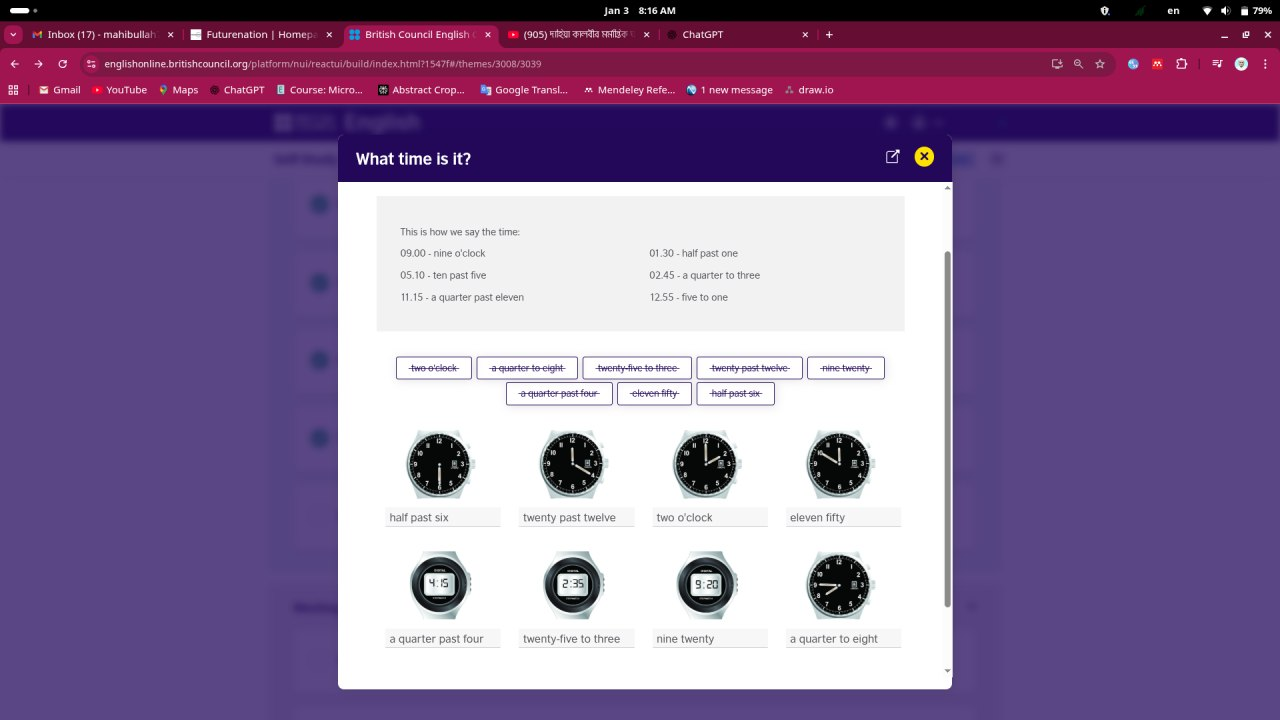Click the 'half past six' answer field
1280x720 pixels.
pyautogui.click(x=442, y=518)
